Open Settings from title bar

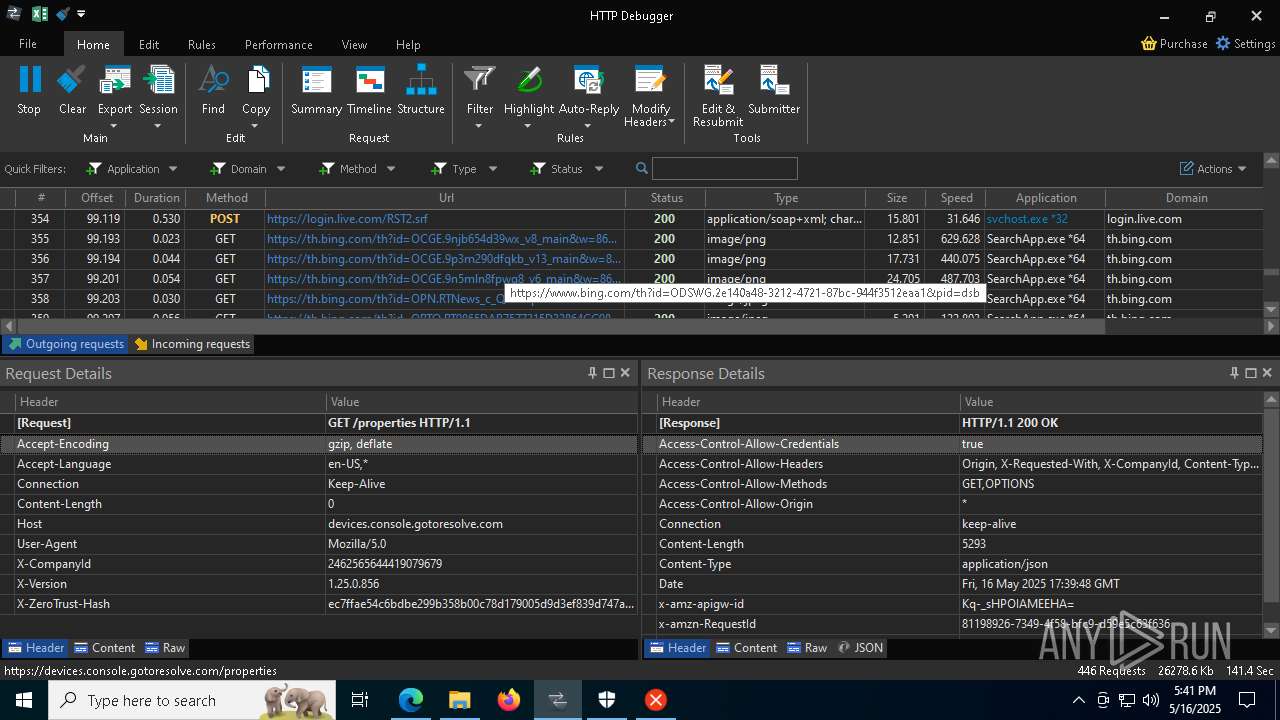[1245, 44]
